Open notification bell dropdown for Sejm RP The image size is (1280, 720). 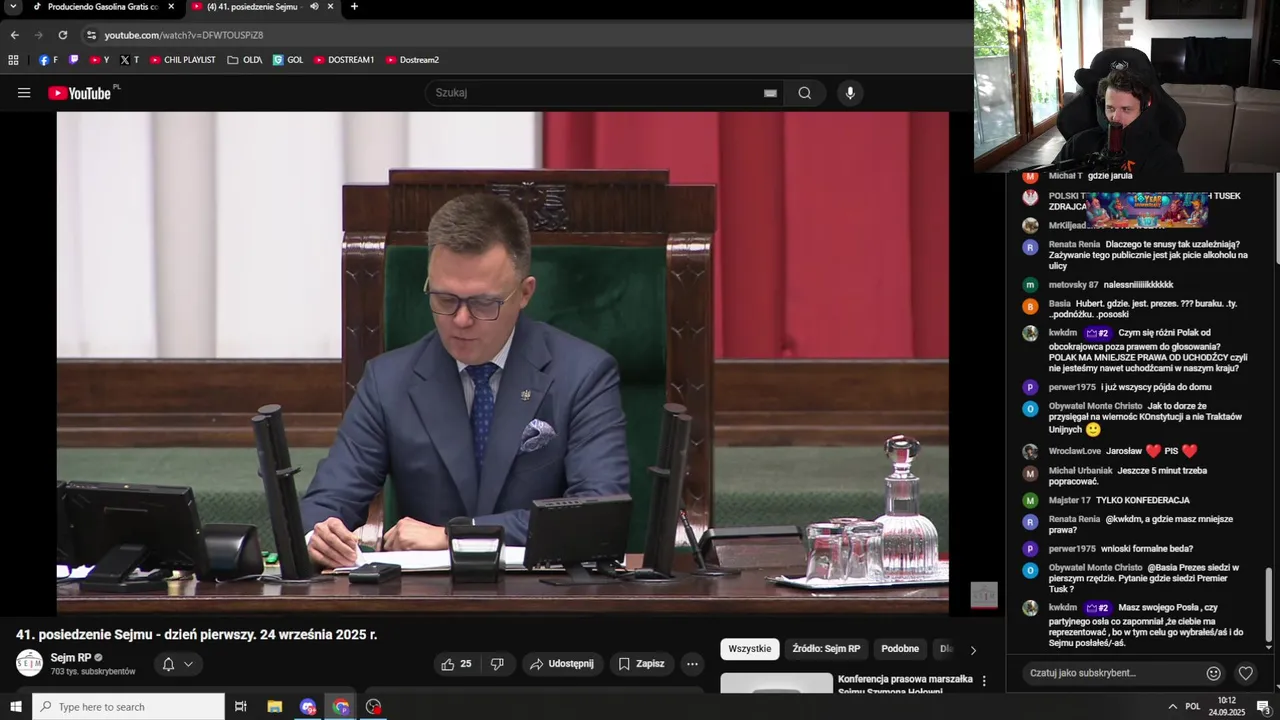(178, 664)
